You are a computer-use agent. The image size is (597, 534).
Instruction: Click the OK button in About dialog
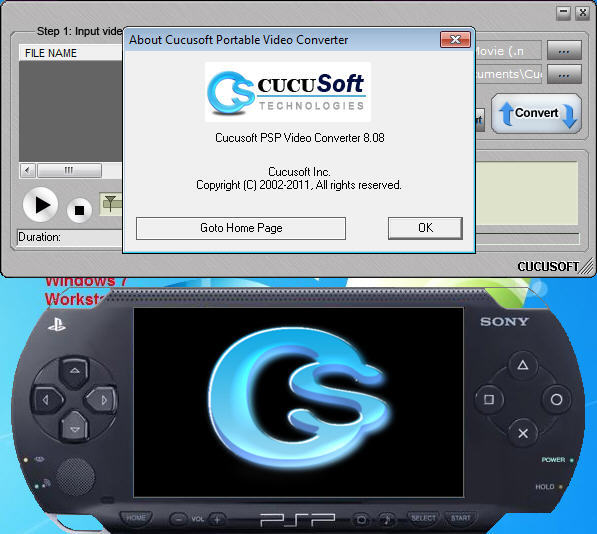tap(425, 228)
